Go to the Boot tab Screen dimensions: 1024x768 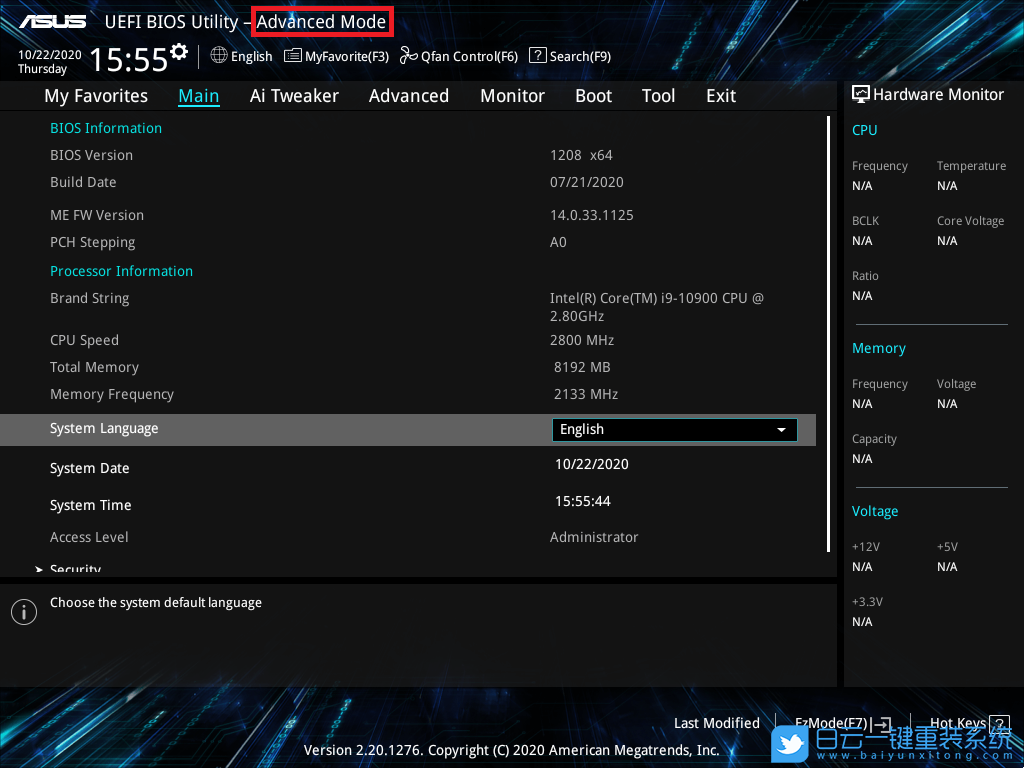[593, 96]
